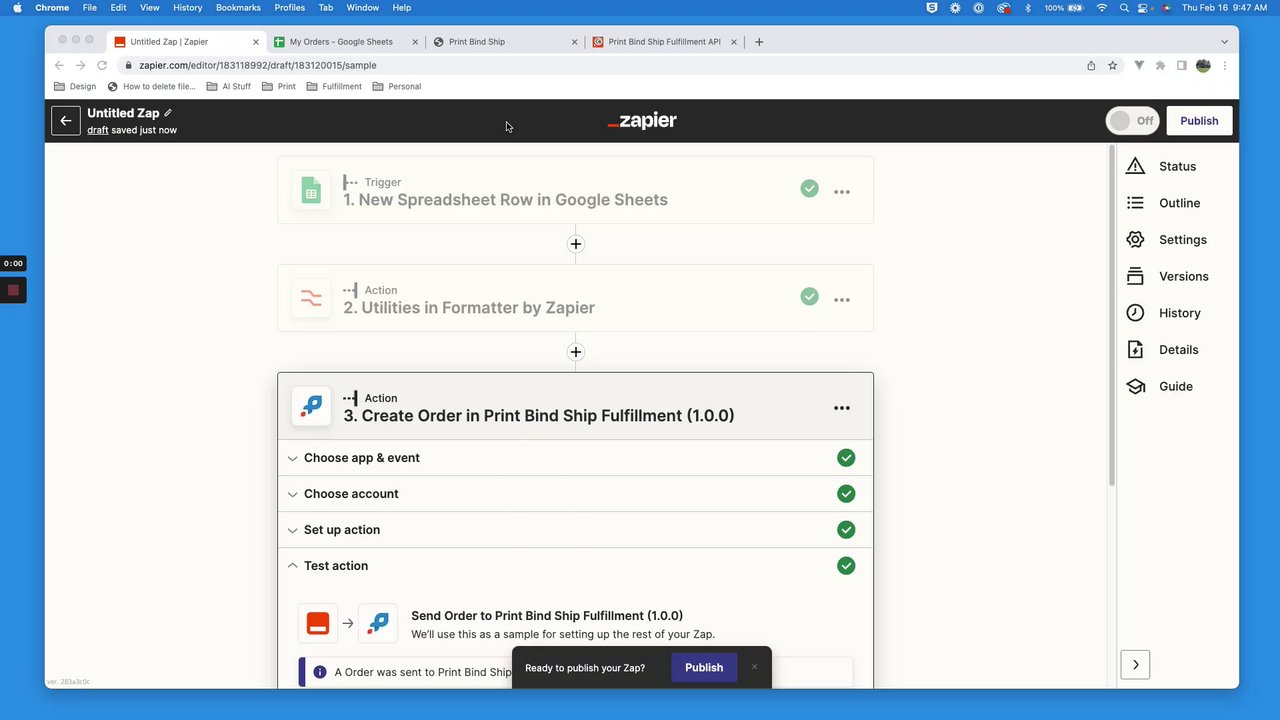Click the draft link under Zap title
The width and height of the screenshot is (1280, 720).
(x=97, y=130)
